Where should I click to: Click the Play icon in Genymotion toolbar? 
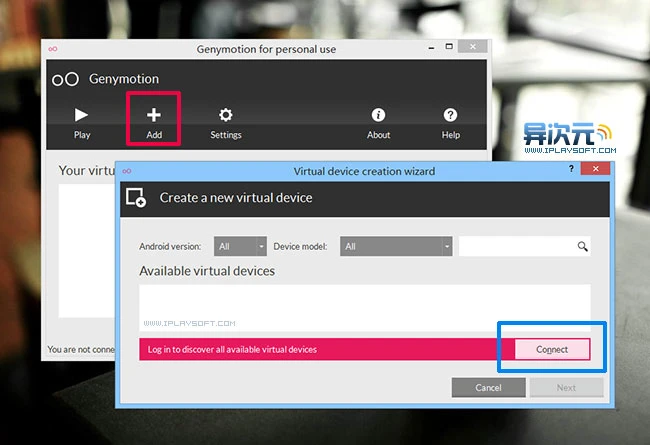[82, 115]
